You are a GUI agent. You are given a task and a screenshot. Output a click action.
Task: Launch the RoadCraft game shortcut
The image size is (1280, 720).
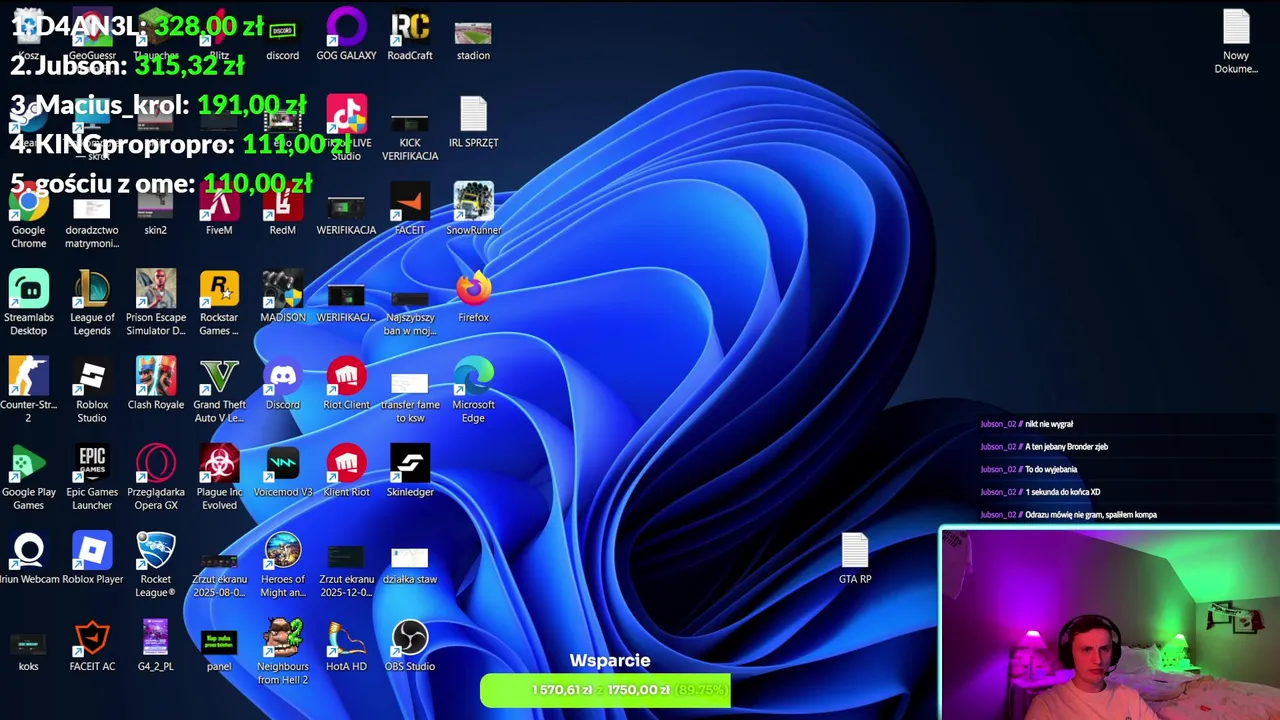tap(410, 36)
